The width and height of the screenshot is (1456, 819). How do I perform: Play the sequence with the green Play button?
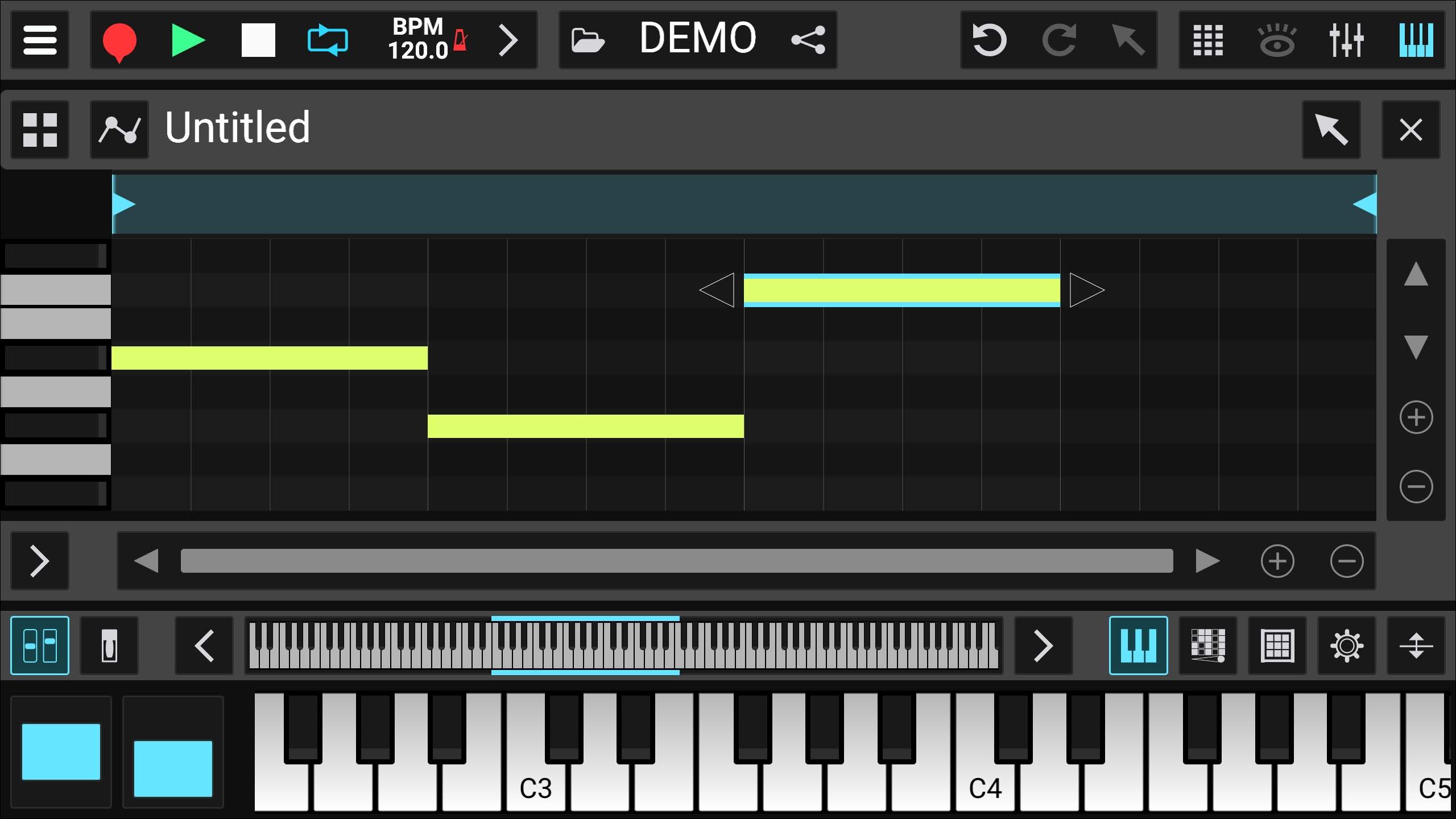click(x=188, y=40)
